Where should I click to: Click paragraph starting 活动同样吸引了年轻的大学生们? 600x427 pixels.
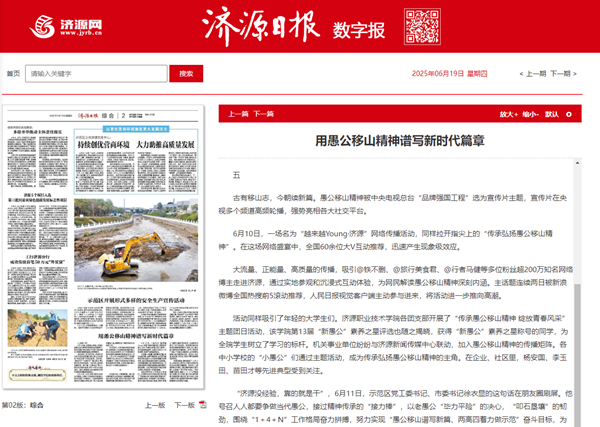(393, 344)
